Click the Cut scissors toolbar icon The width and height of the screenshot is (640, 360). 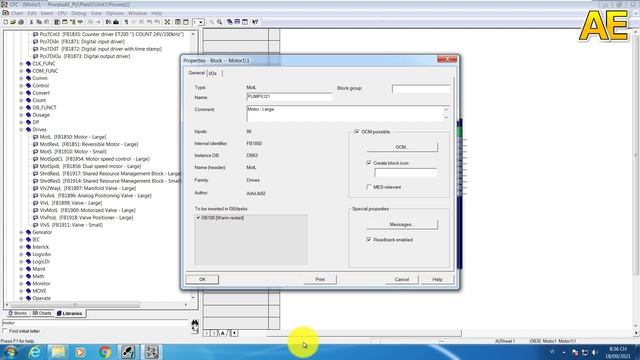[31, 22]
